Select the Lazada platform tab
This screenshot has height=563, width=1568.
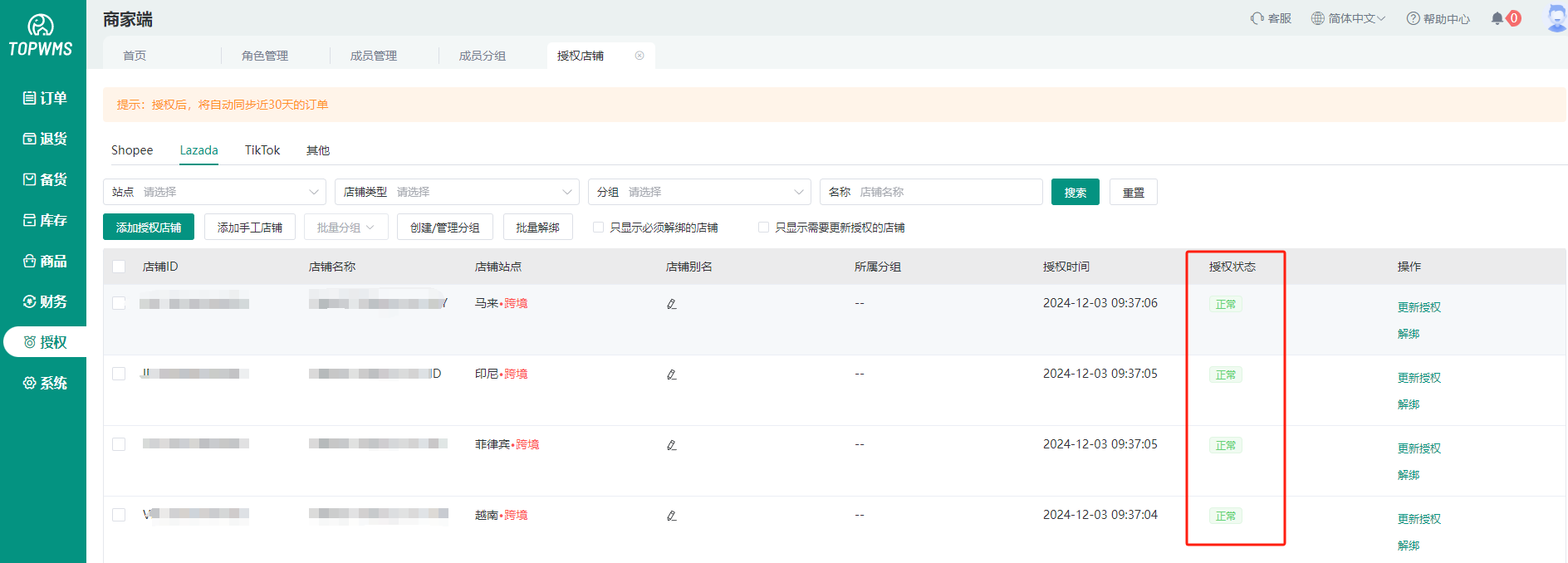click(199, 150)
